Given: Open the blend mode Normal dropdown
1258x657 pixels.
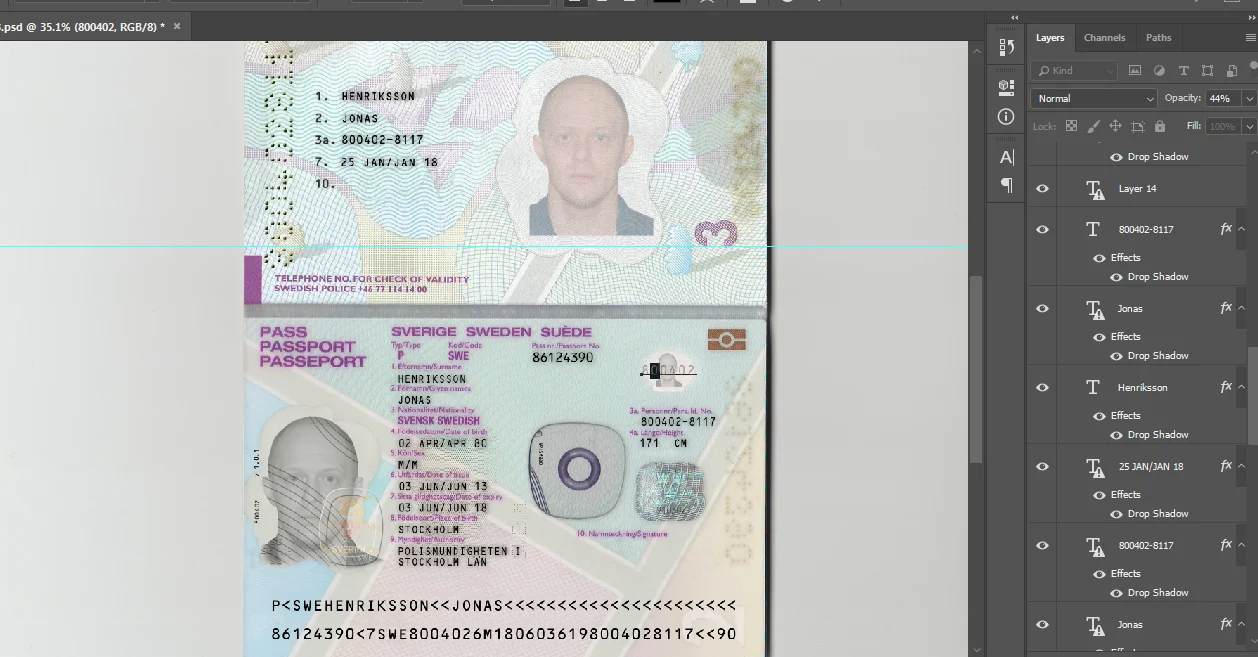Looking at the screenshot, I should click(1093, 99).
